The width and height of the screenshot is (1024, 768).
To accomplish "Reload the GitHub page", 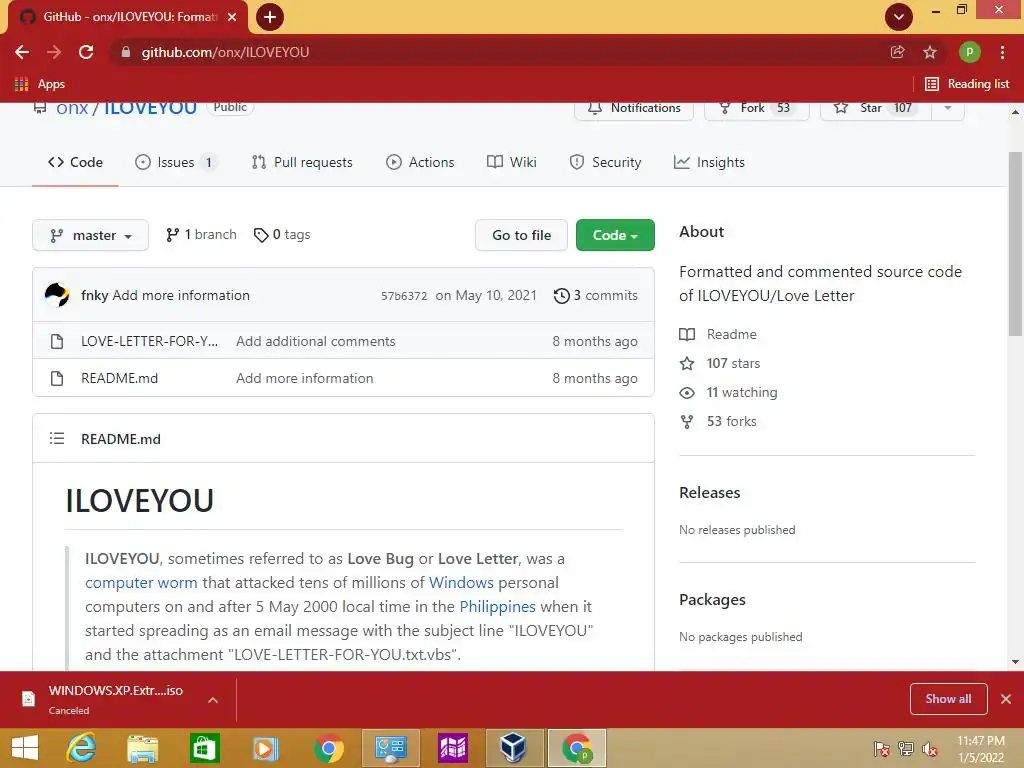I will pyautogui.click(x=86, y=52).
